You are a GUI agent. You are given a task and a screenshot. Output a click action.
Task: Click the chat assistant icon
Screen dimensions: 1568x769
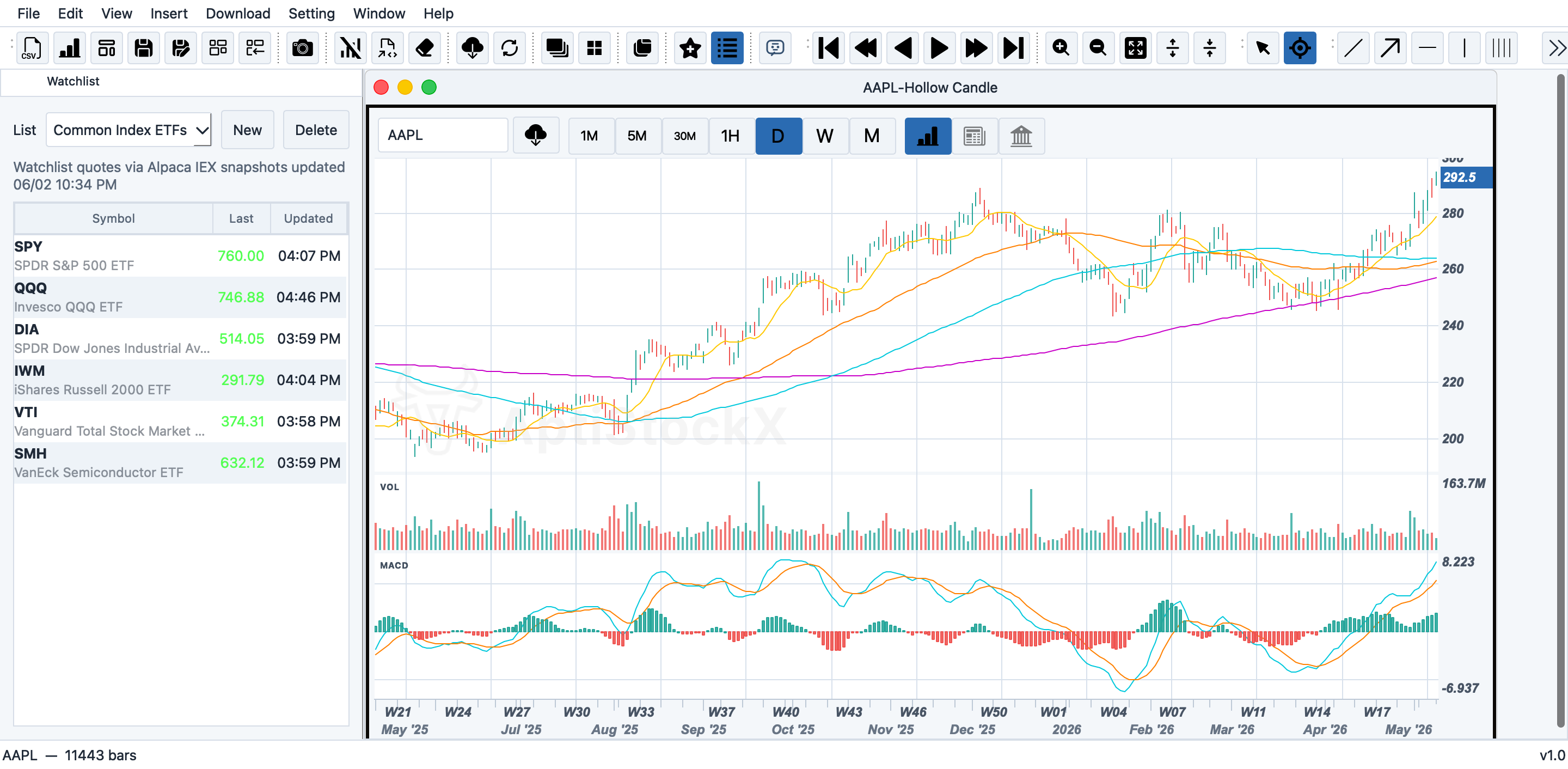coord(775,47)
